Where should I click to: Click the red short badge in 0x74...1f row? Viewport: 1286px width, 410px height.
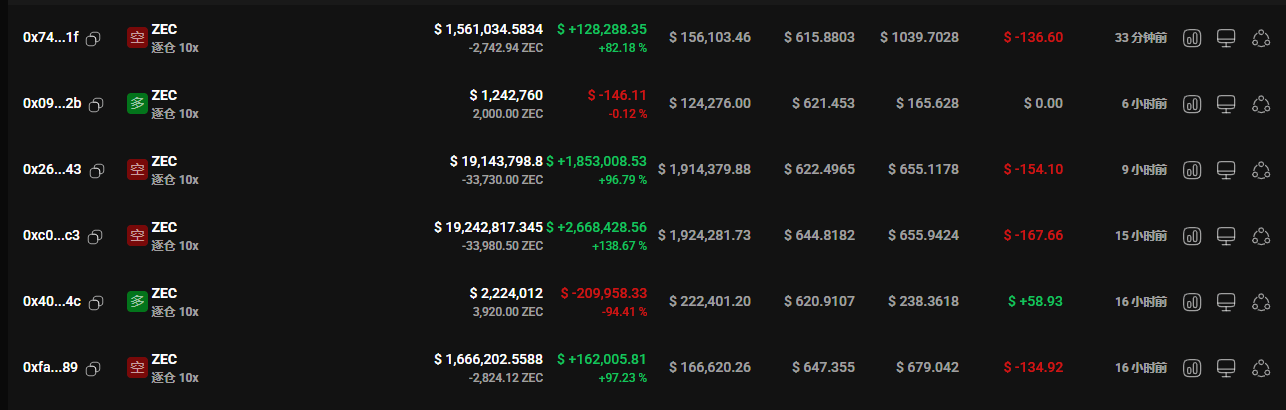click(x=137, y=38)
